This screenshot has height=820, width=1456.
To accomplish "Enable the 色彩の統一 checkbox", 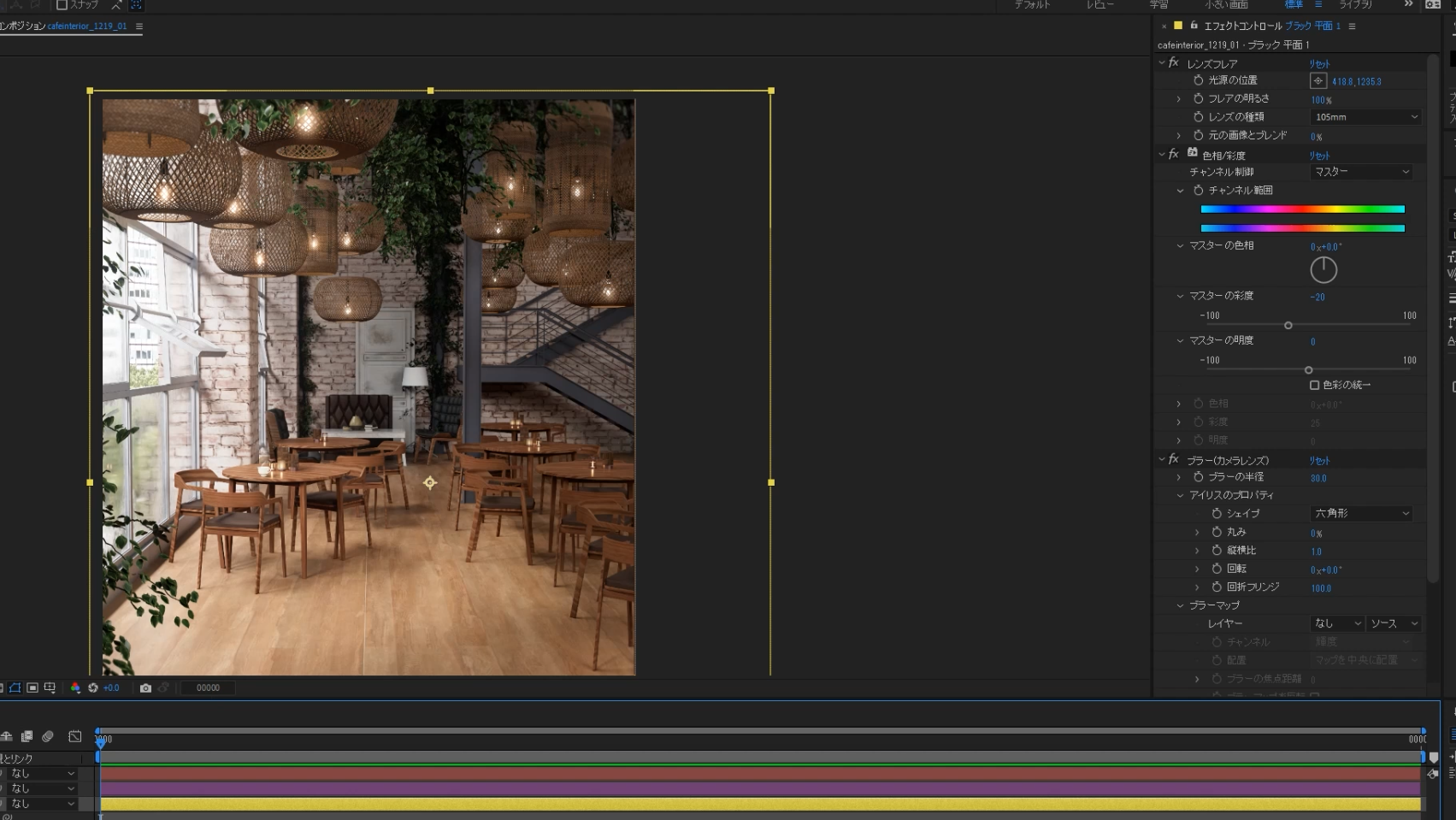I will point(1314,386).
